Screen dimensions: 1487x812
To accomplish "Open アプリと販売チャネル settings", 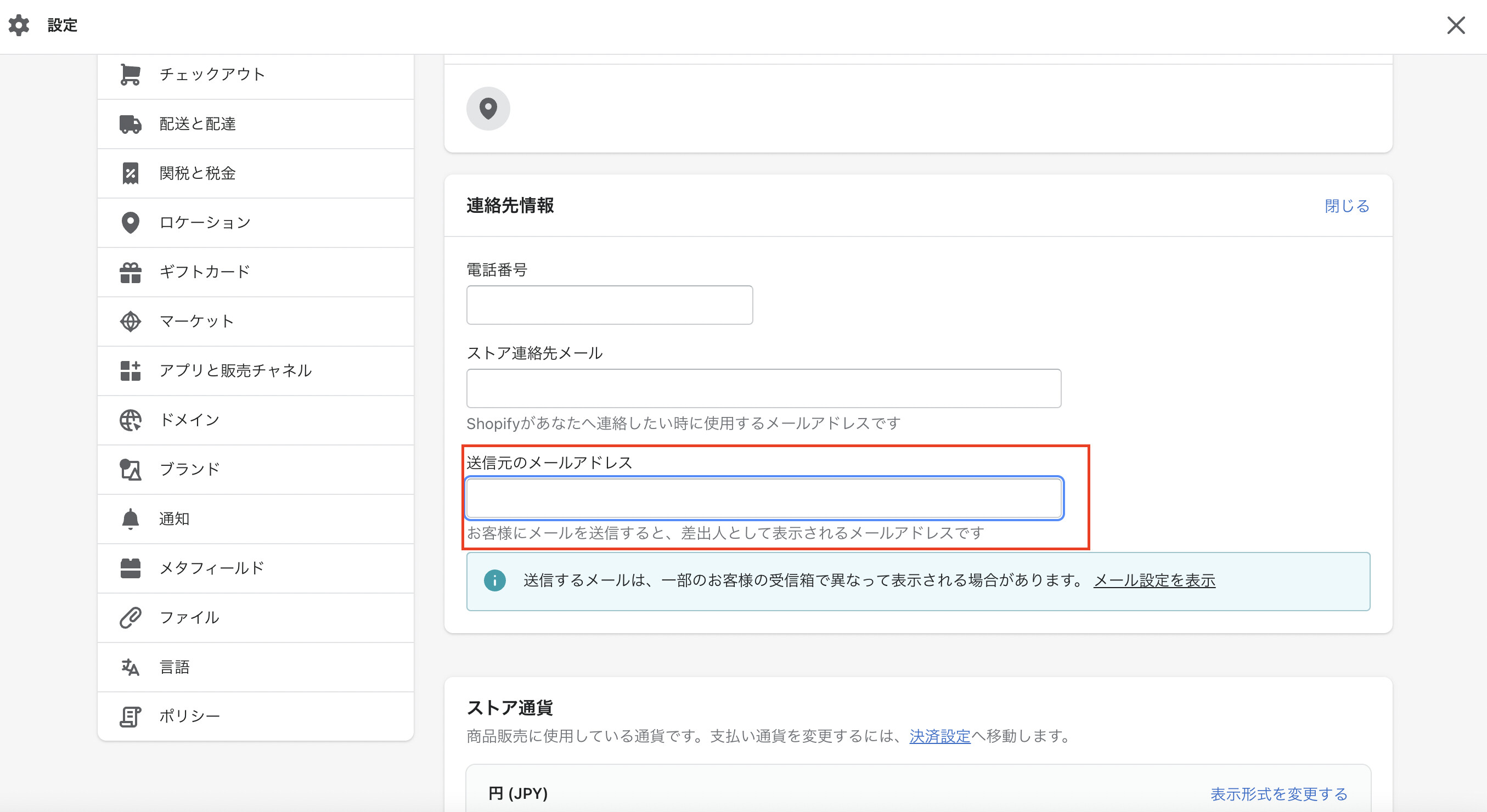I will pyautogui.click(x=235, y=370).
